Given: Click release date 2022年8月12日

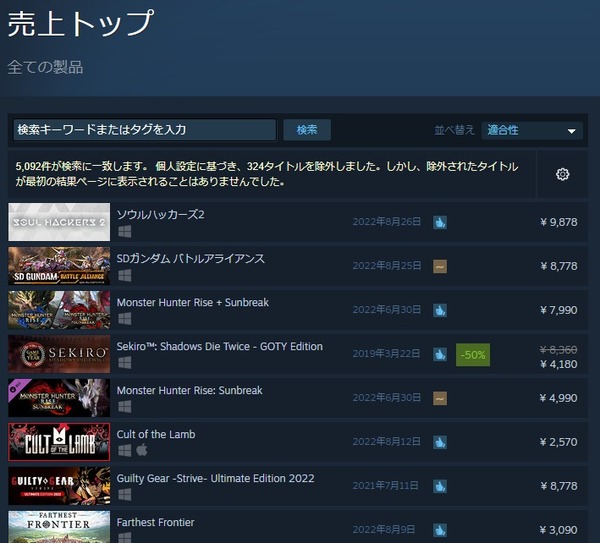Looking at the screenshot, I should (387, 442).
